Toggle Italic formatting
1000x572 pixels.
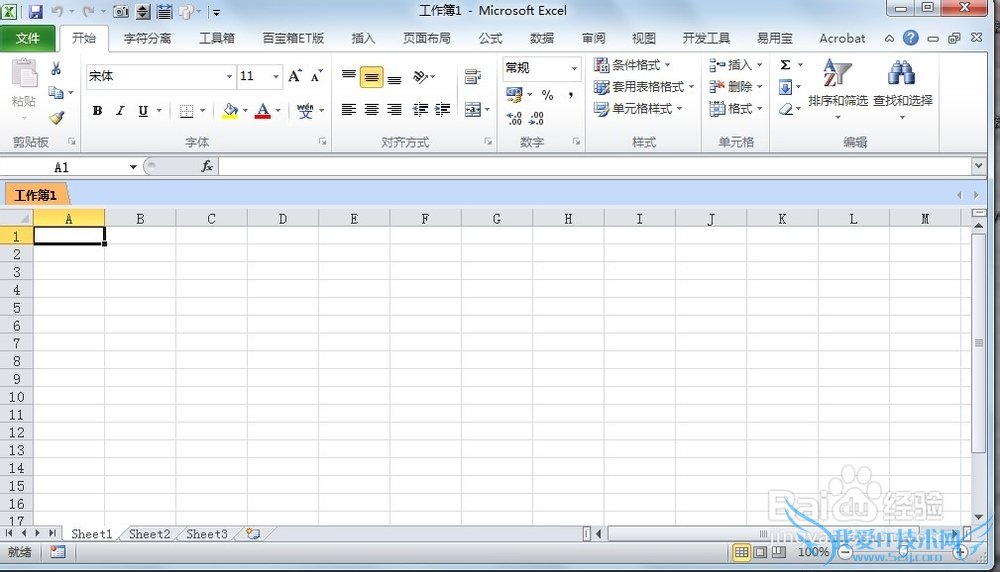(x=120, y=111)
